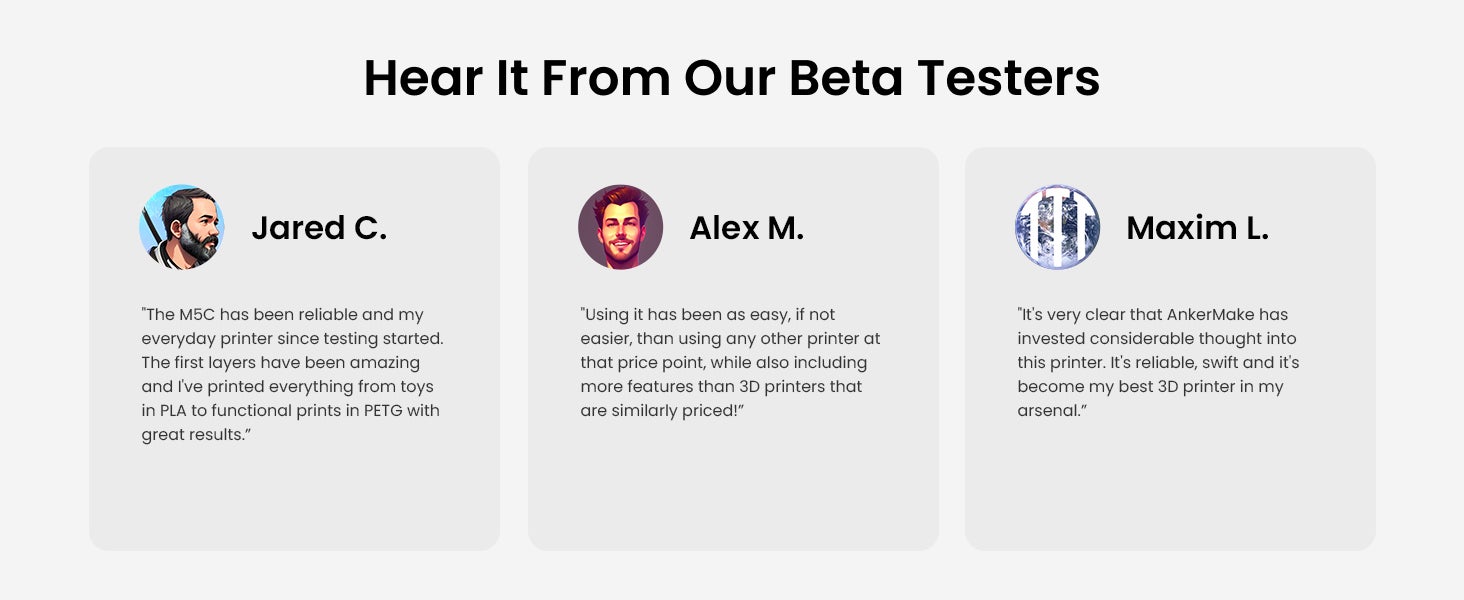
Task: Open the Alex M. review card
Action: [733, 348]
